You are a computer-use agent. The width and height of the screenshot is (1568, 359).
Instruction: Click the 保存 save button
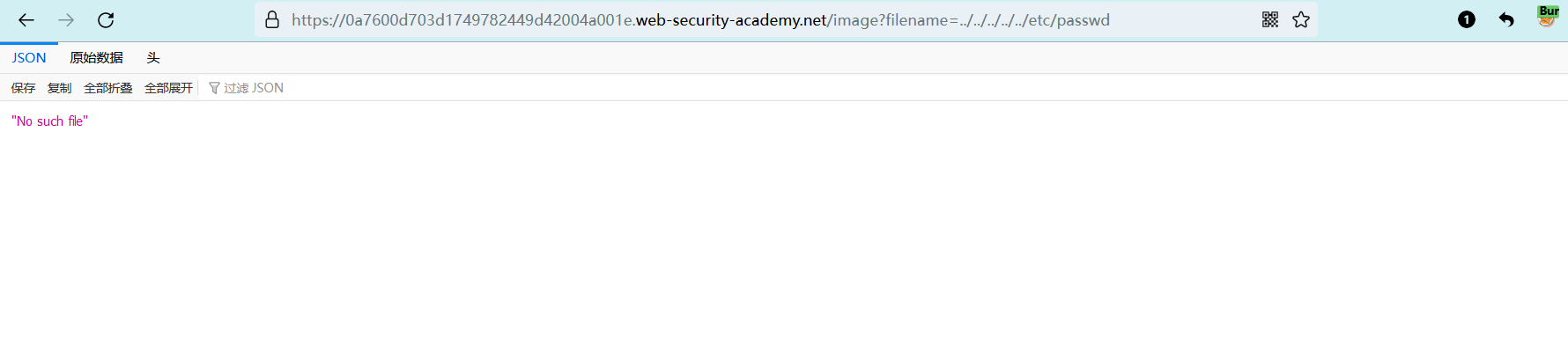pyautogui.click(x=23, y=88)
